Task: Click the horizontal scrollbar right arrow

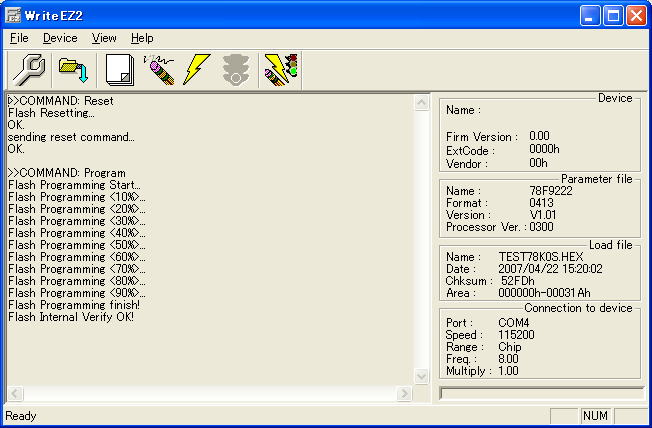Action: pyautogui.click(x=405, y=394)
